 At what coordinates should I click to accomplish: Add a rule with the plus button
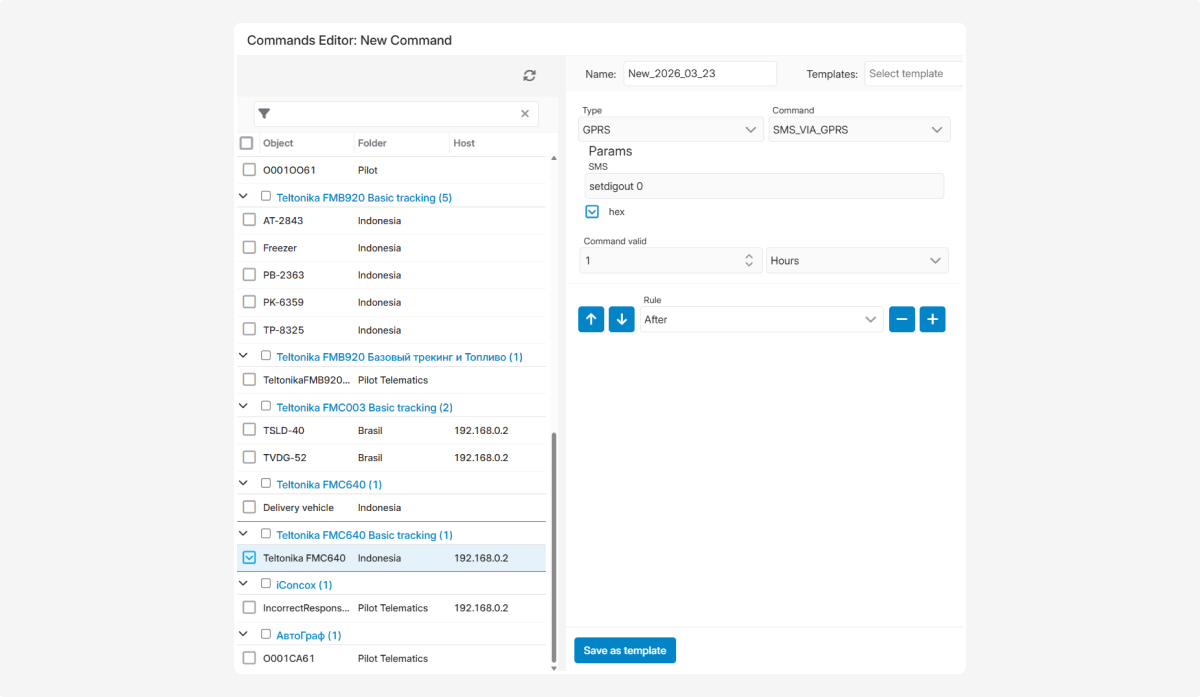pyautogui.click(x=932, y=319)
